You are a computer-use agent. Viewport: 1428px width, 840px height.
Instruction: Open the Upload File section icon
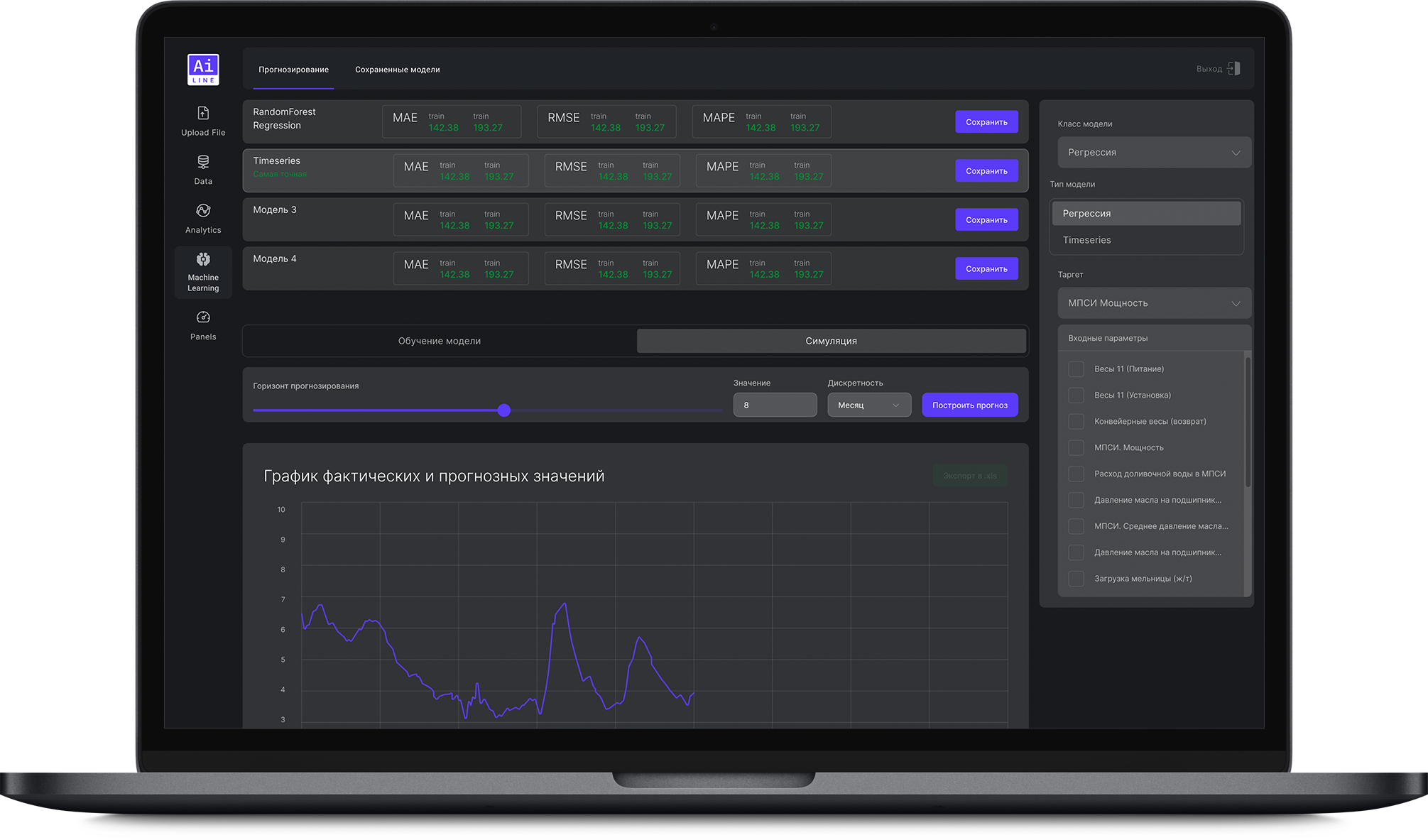[203, 113]
